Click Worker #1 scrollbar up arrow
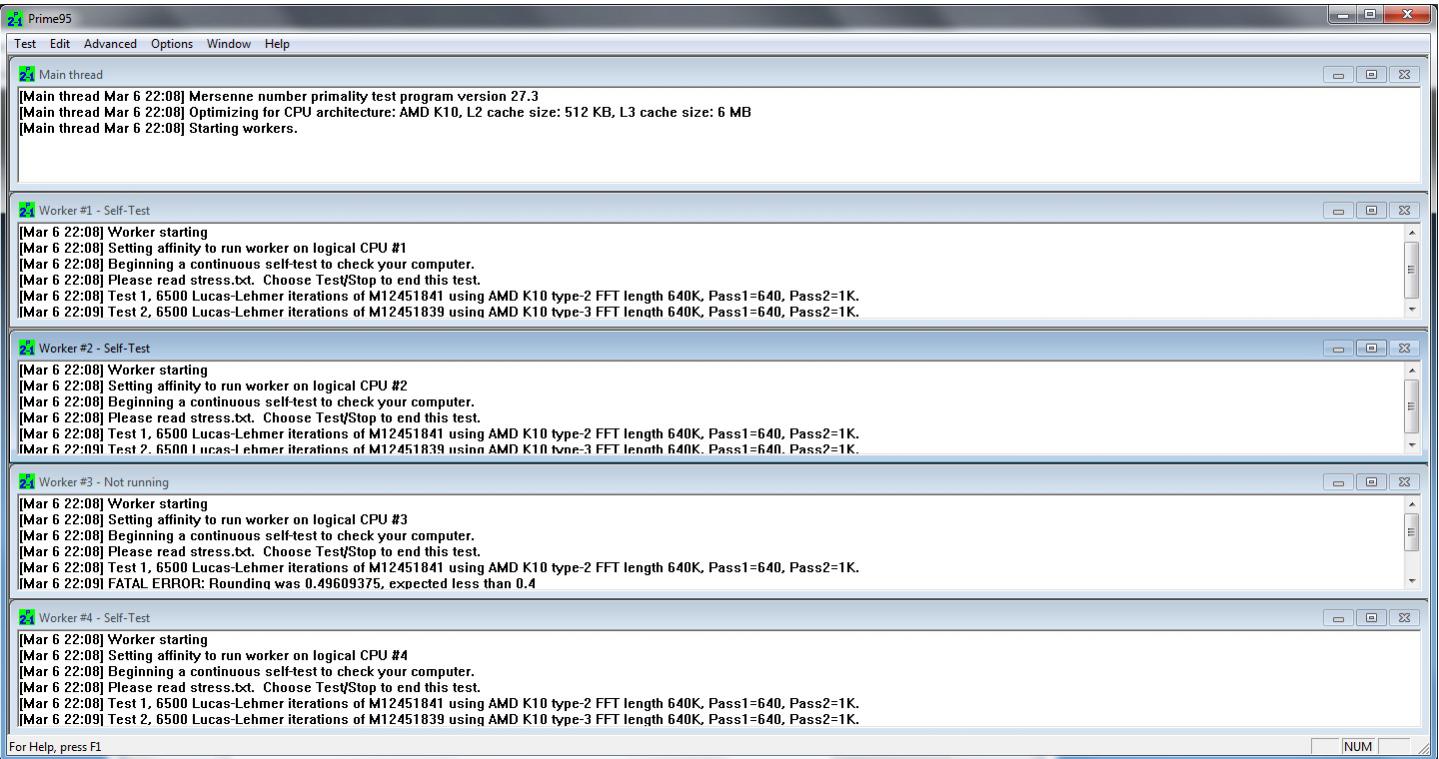The image size is (1439, 759). (1411, 232)
